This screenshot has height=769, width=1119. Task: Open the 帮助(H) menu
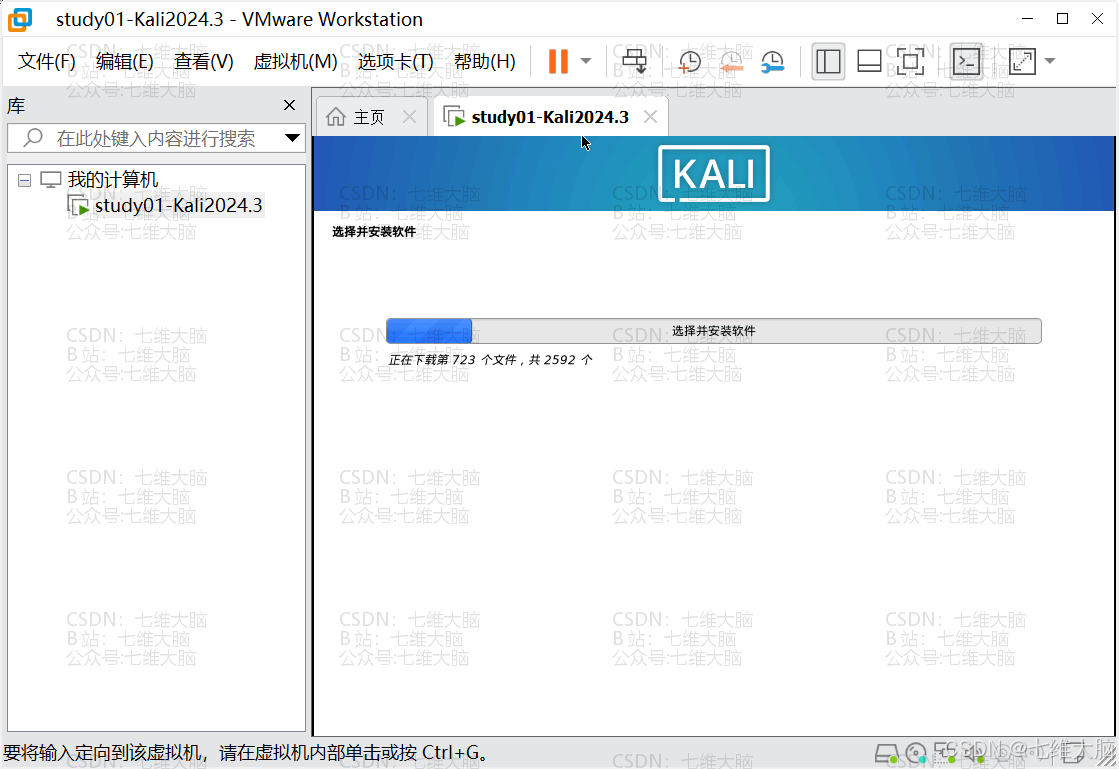[485, 61]
